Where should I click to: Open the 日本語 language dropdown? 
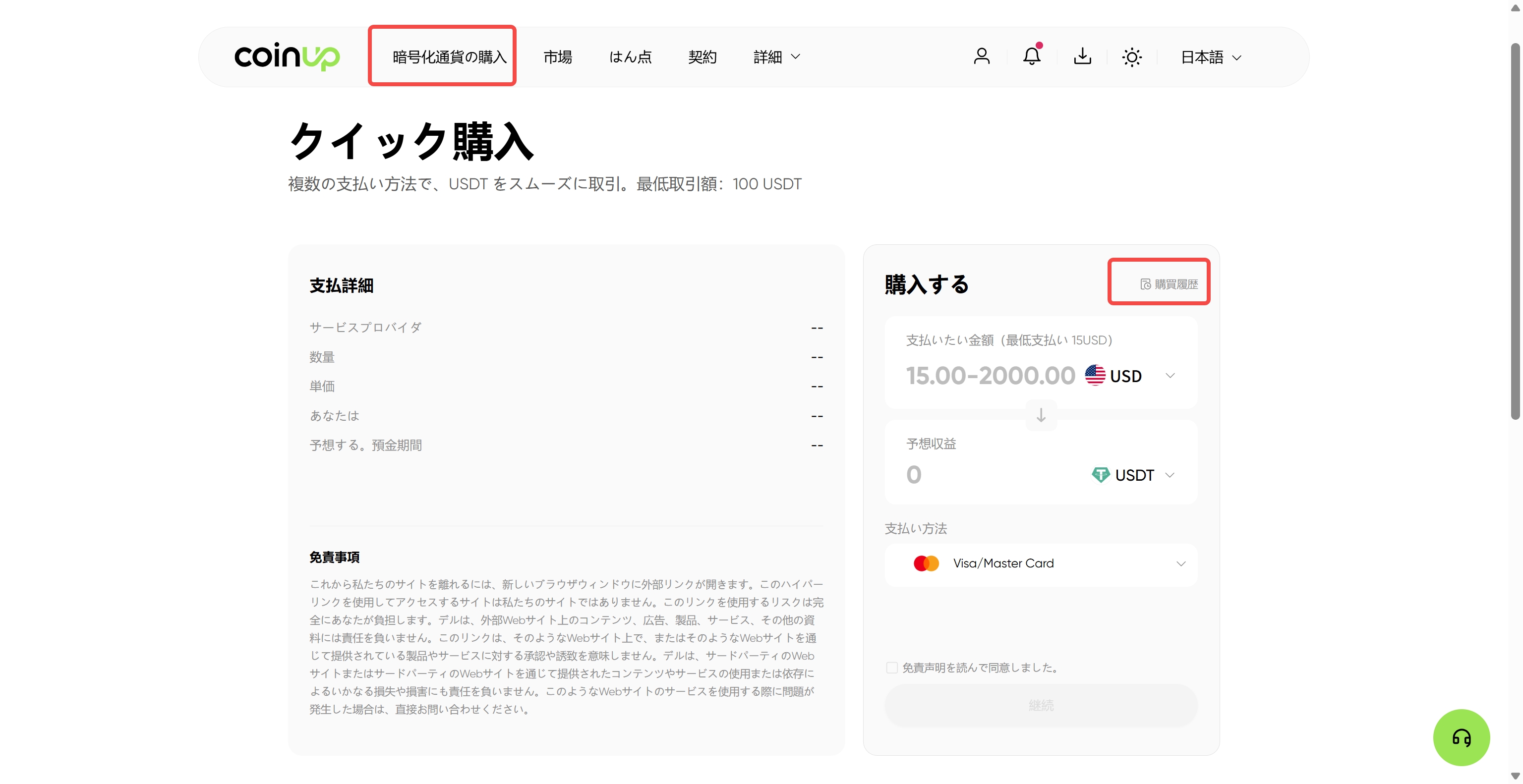(1210, 57)
